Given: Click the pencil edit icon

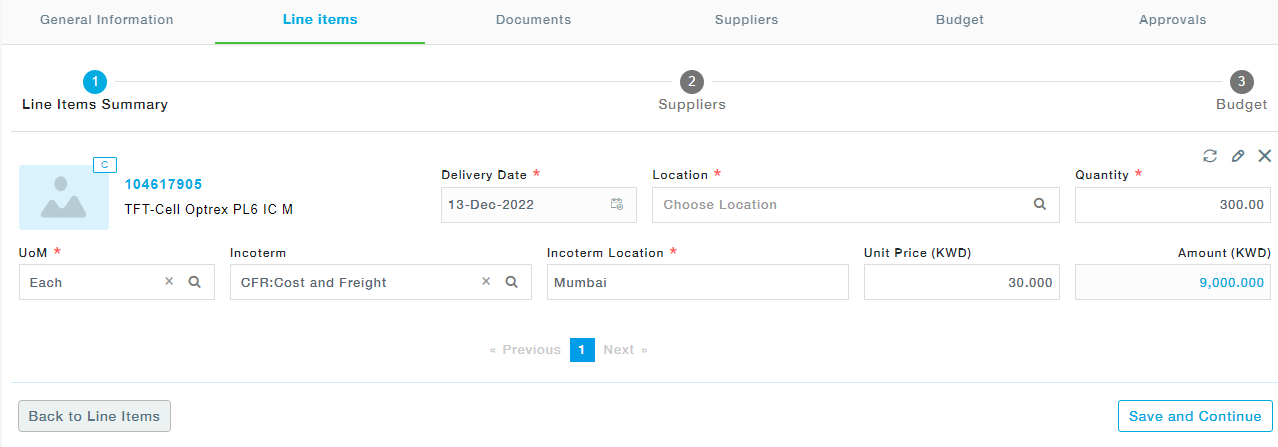Looking at the screenshot, I should coord(1238,156).
